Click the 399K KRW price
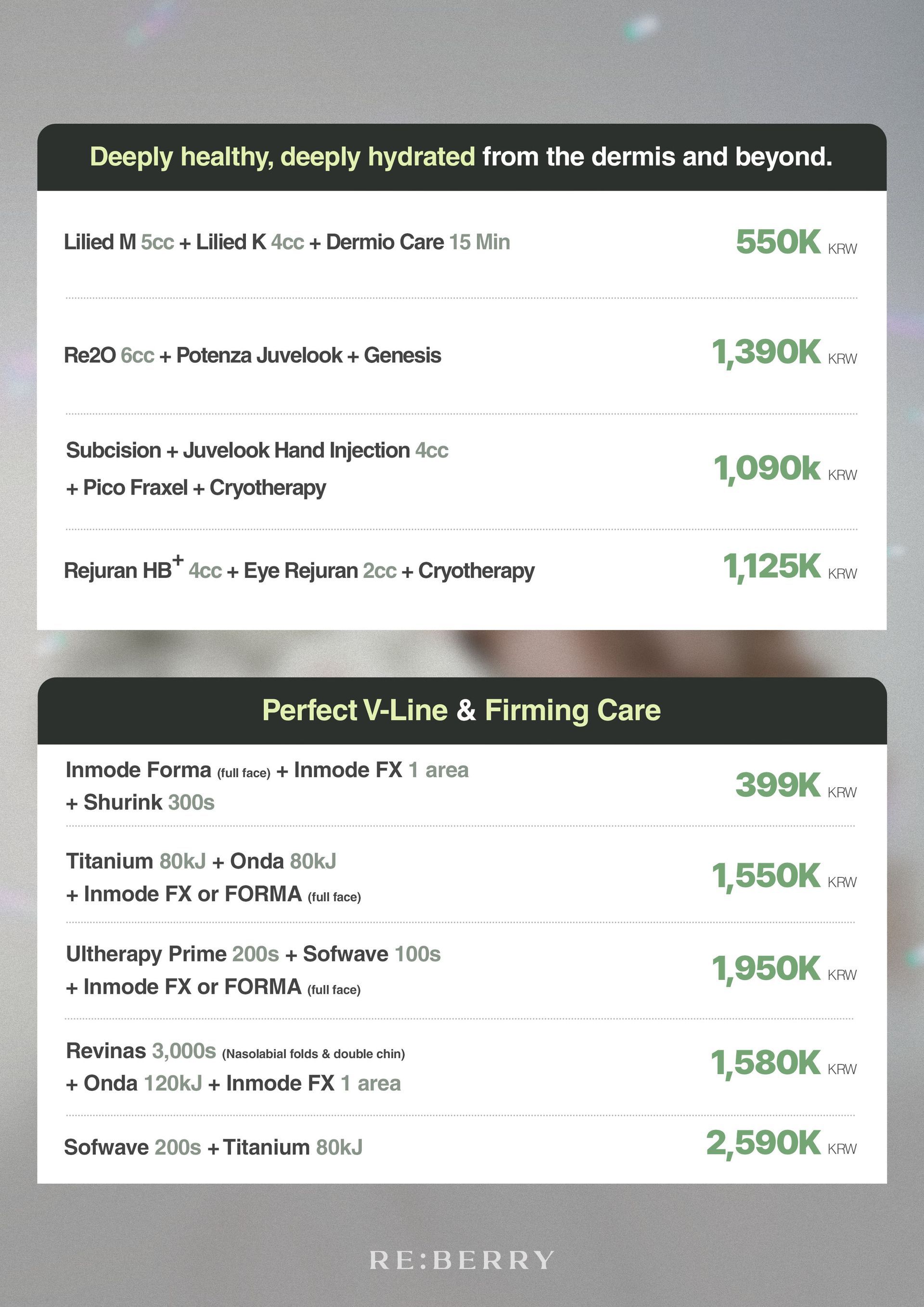This screenshot has width=924, height=1307. point(795,785)
